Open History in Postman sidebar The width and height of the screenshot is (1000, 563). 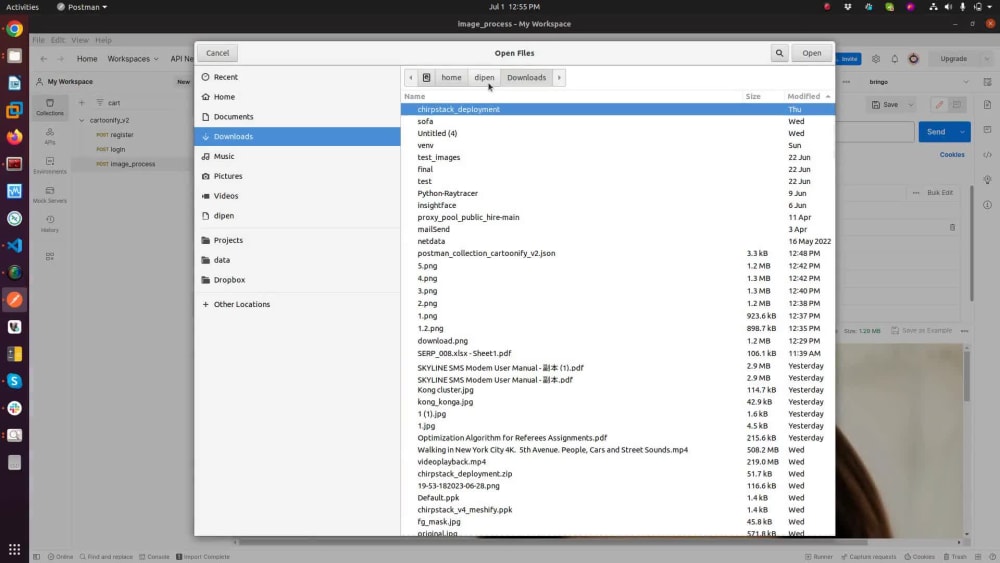click(50, 224)
